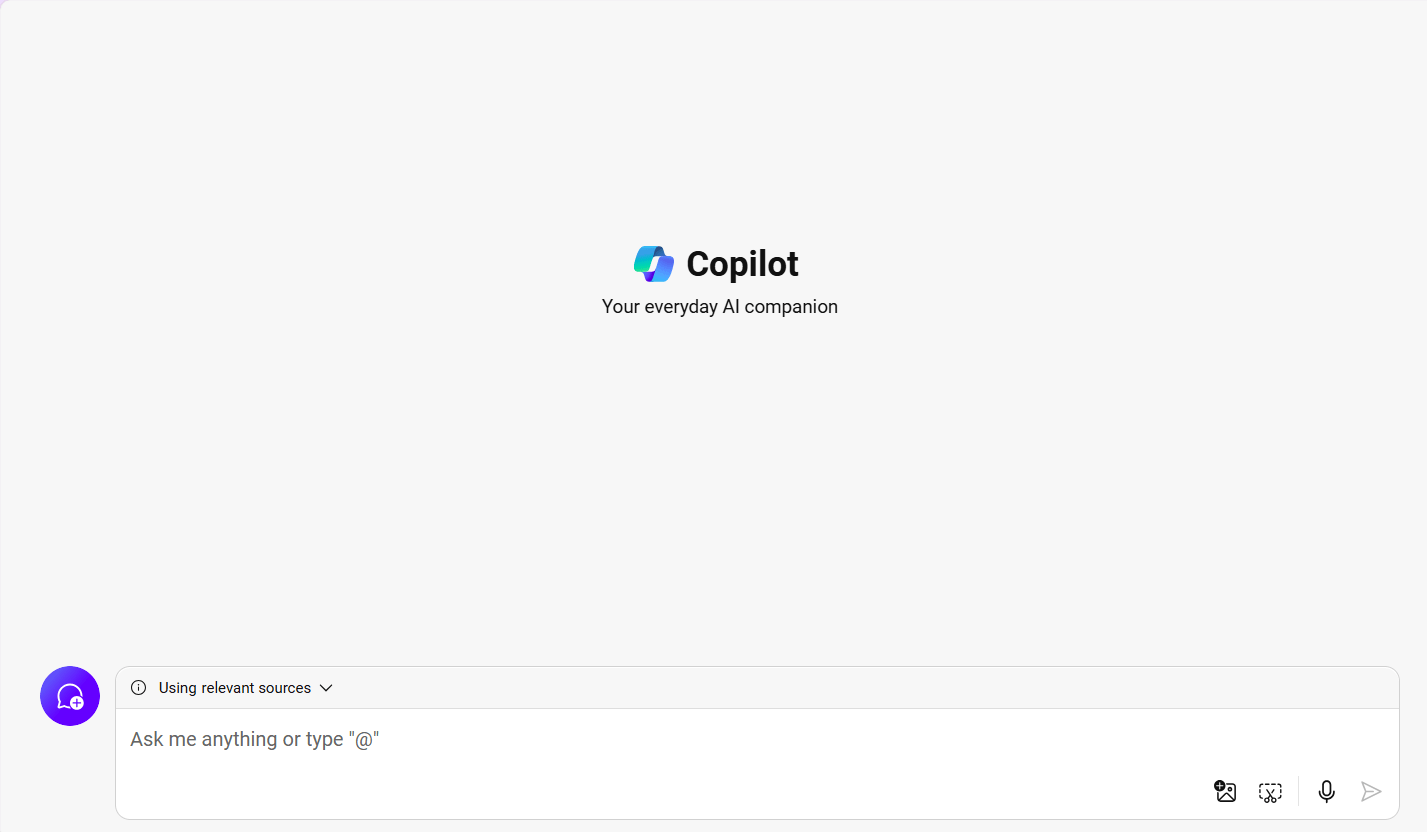The width and height of the screenshot is (1427, 832).
Task: Click the divider between screenshot and microphone icons
Action: (1299, 791)
